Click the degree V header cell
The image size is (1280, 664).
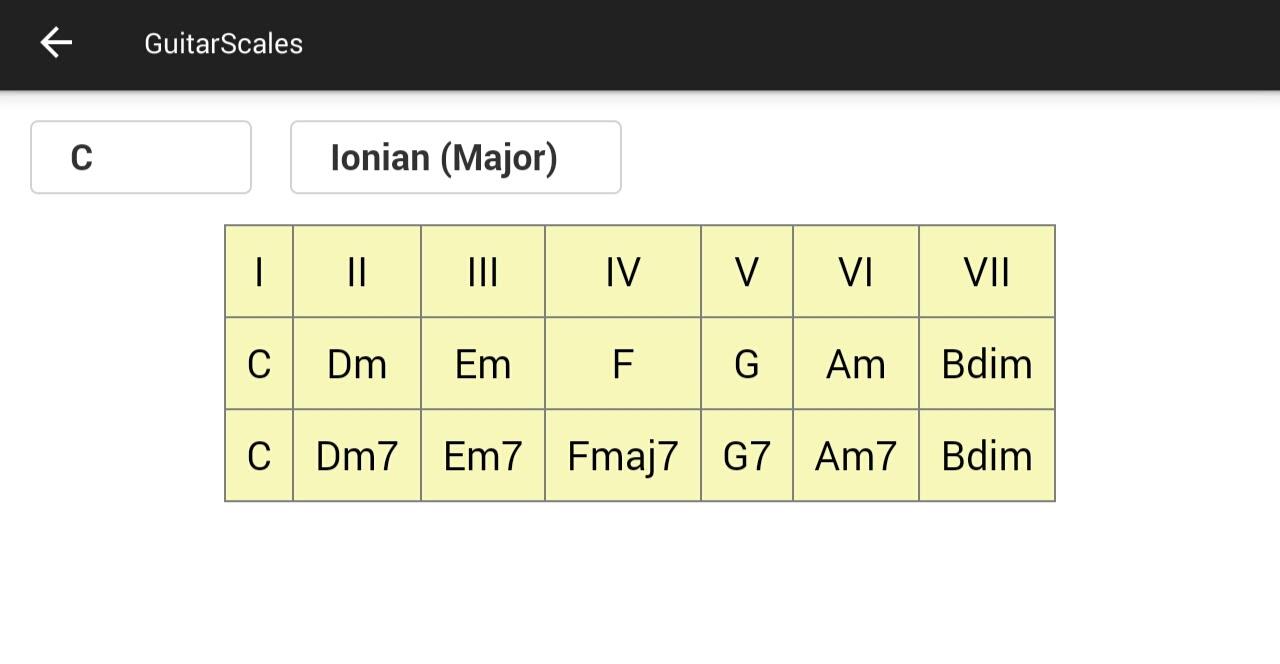[x=747, y=272]
